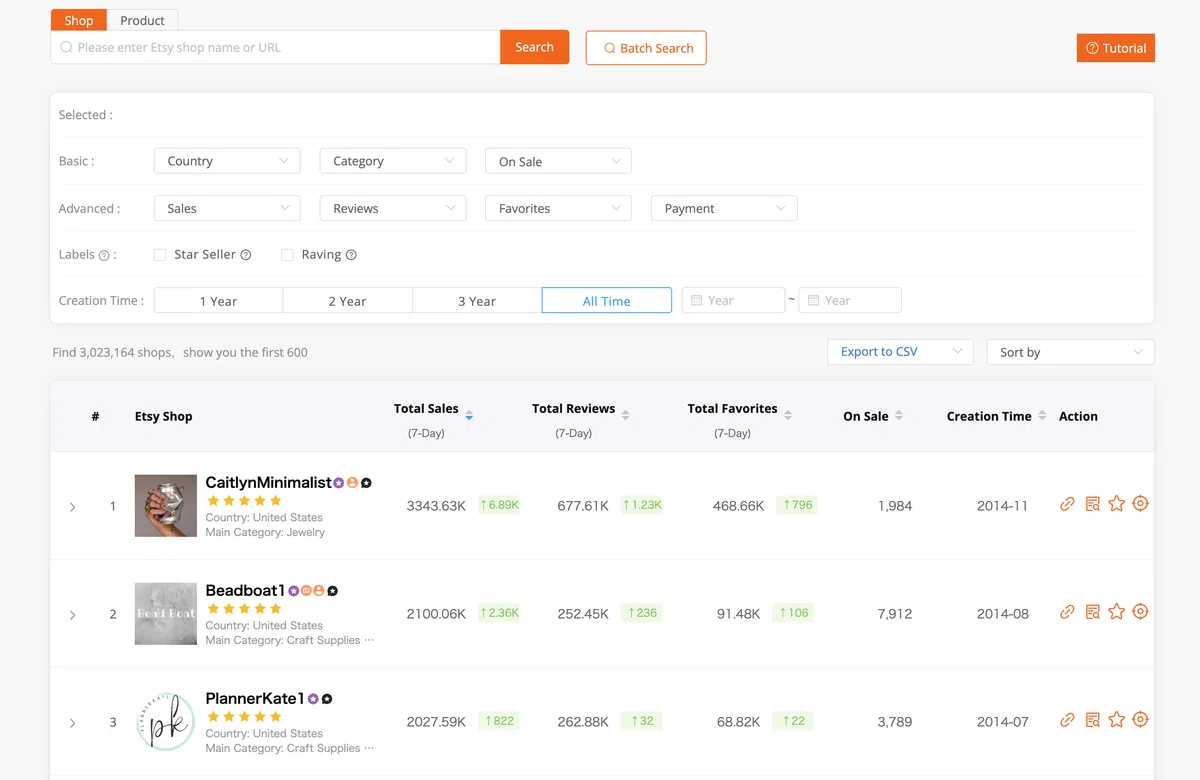The image size is (1200, 780).
Task: Click the purple Star Seller badge on Beadboat1
Action: [x=294, y=591]
